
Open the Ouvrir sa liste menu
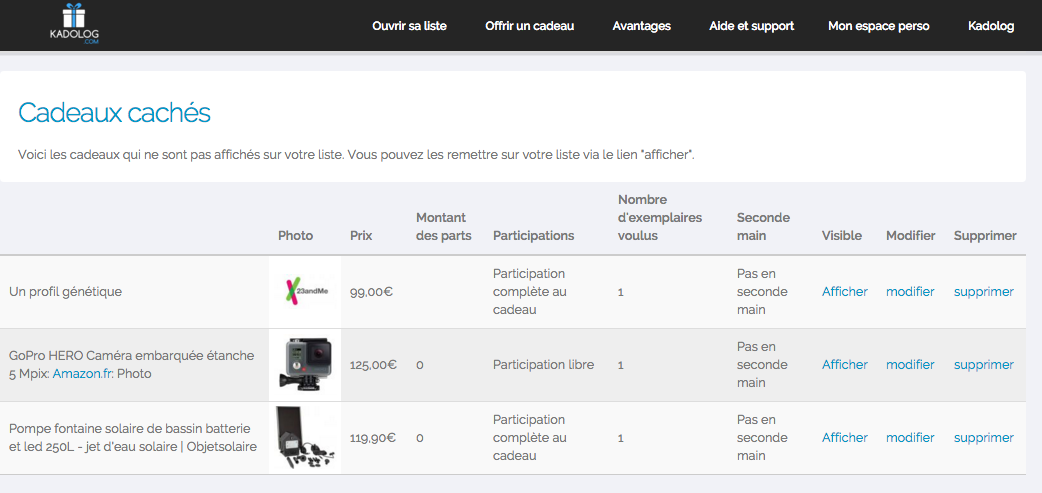pos(409,27)
